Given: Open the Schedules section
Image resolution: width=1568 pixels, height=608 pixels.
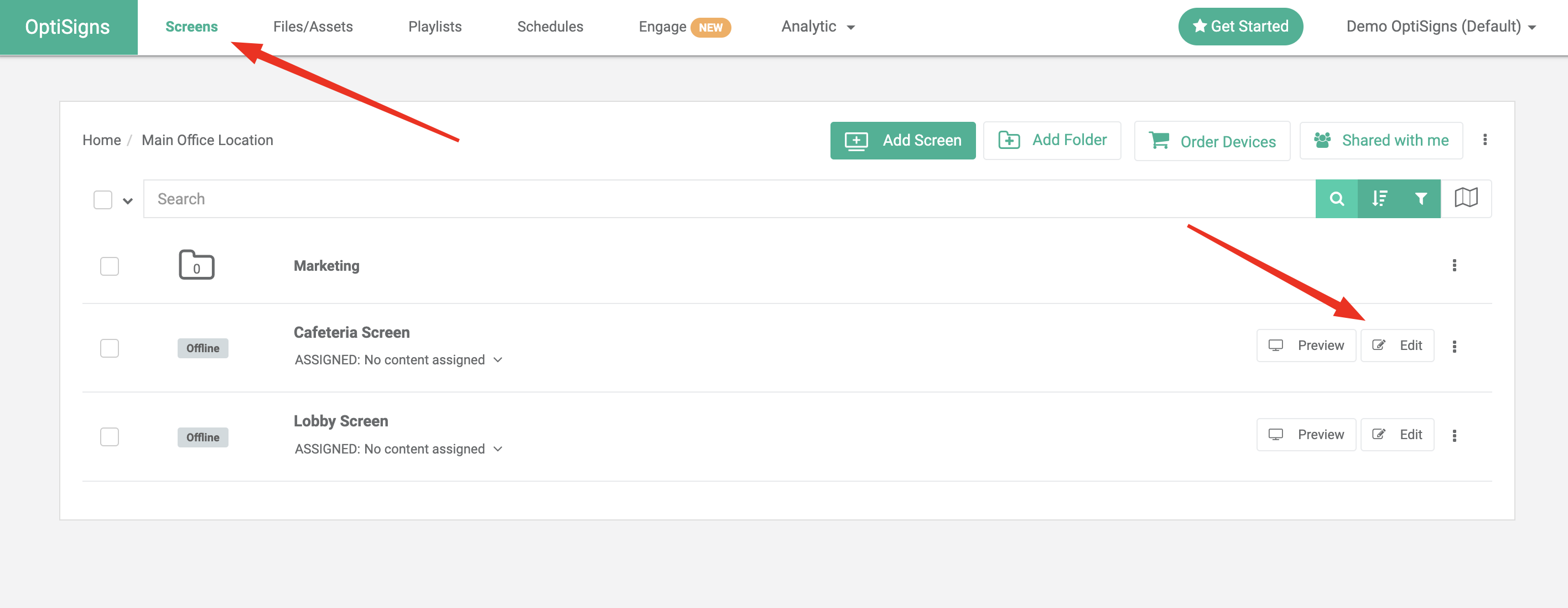Looking at the screenshot, I should tap(549, 26).
